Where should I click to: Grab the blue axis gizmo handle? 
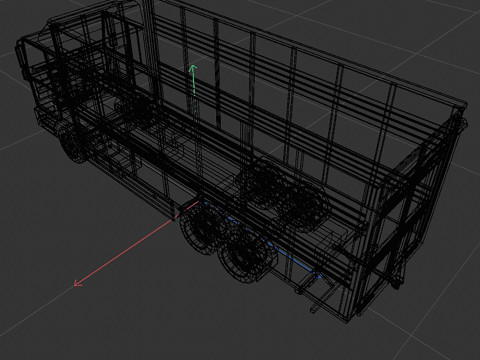tap(263, 239)
